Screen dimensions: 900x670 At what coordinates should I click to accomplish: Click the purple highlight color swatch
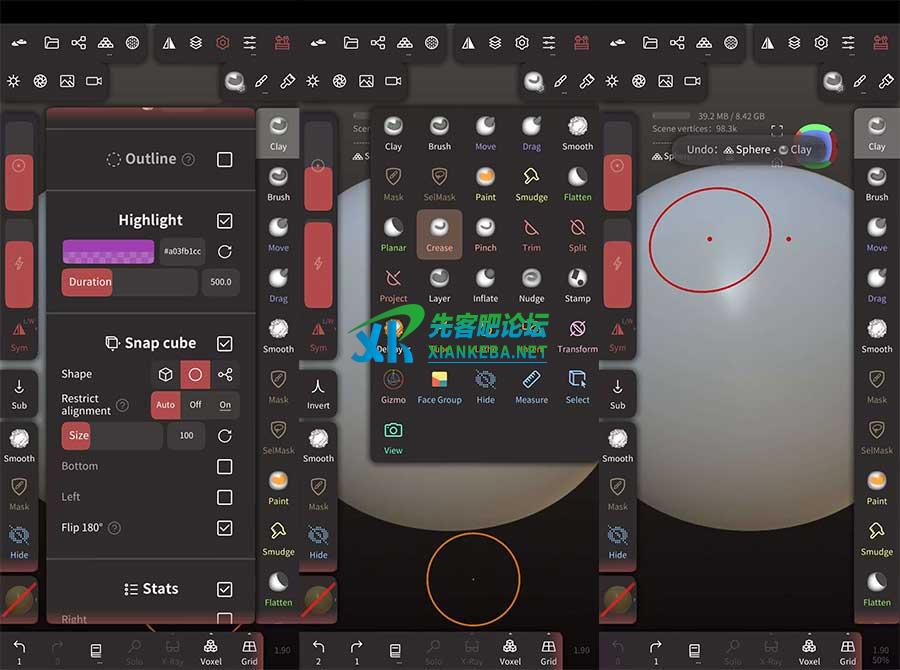coord(108,252)
